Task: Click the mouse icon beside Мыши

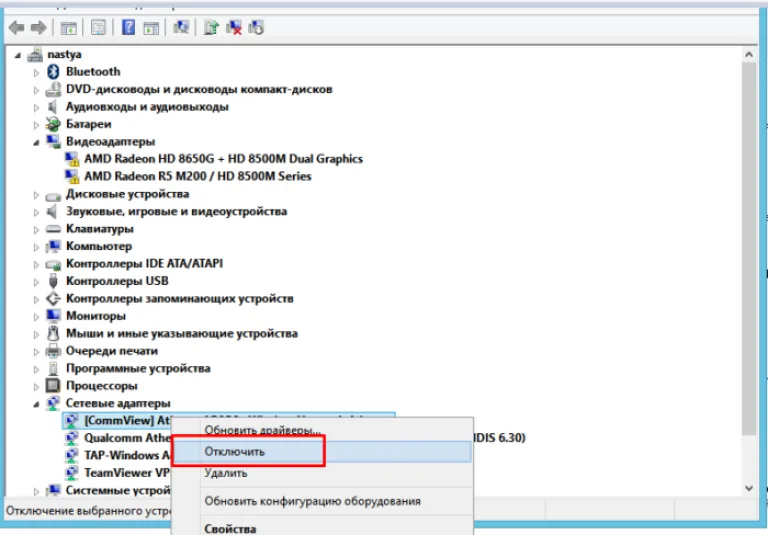Action: (53, 334)
